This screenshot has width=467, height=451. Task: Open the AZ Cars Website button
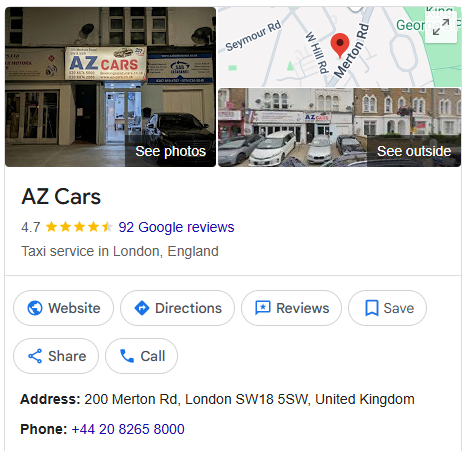(x=63, y=308)
